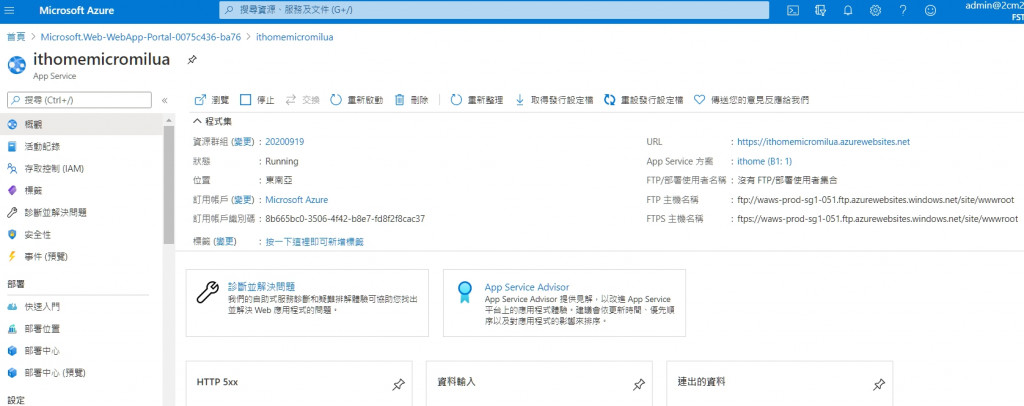The image size is (1024, 406).
Task: Collapse the left sidebar with chevrons
Action: pos(165,100)
